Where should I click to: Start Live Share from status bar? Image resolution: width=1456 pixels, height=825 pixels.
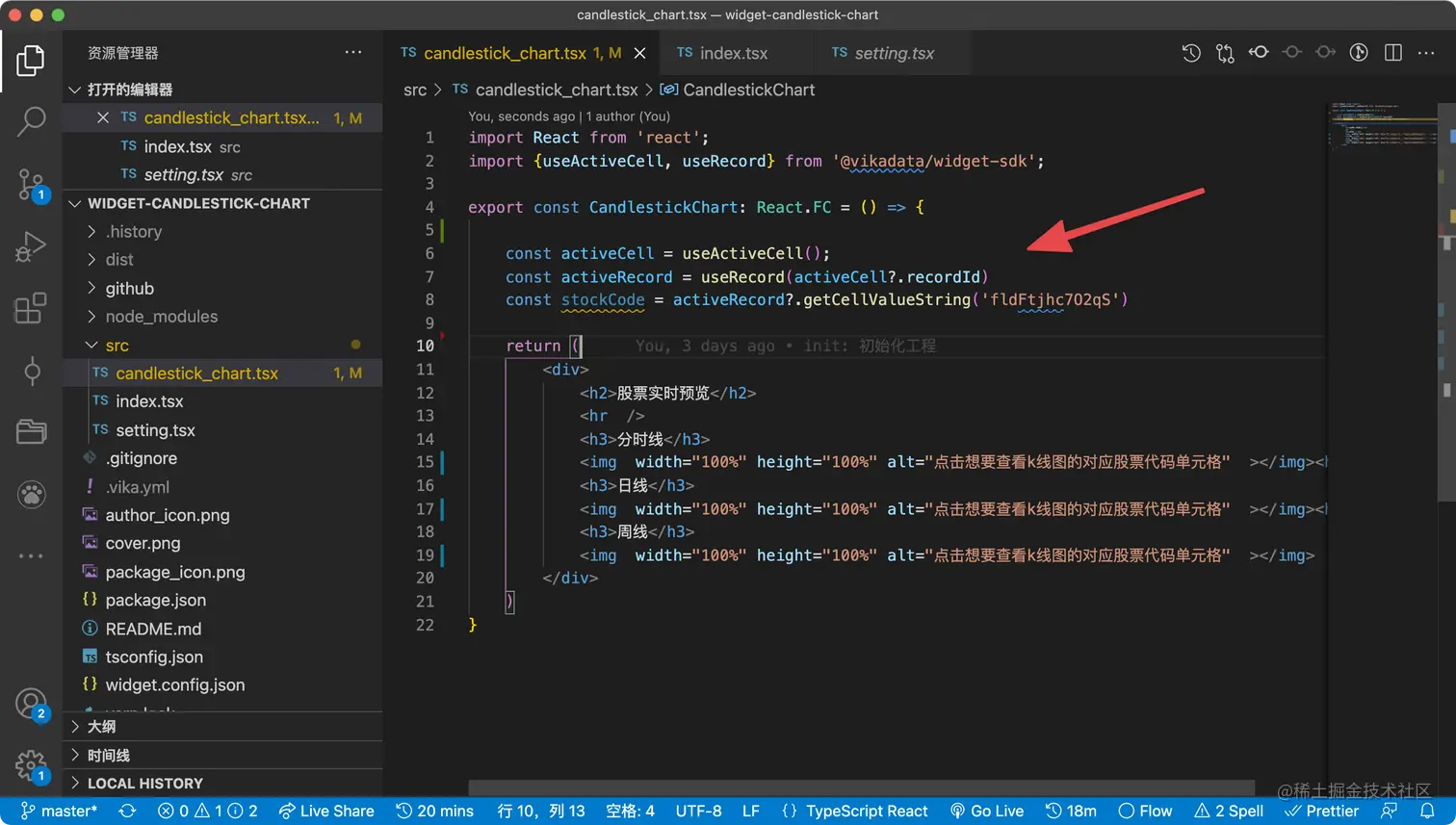click(326, 811)
